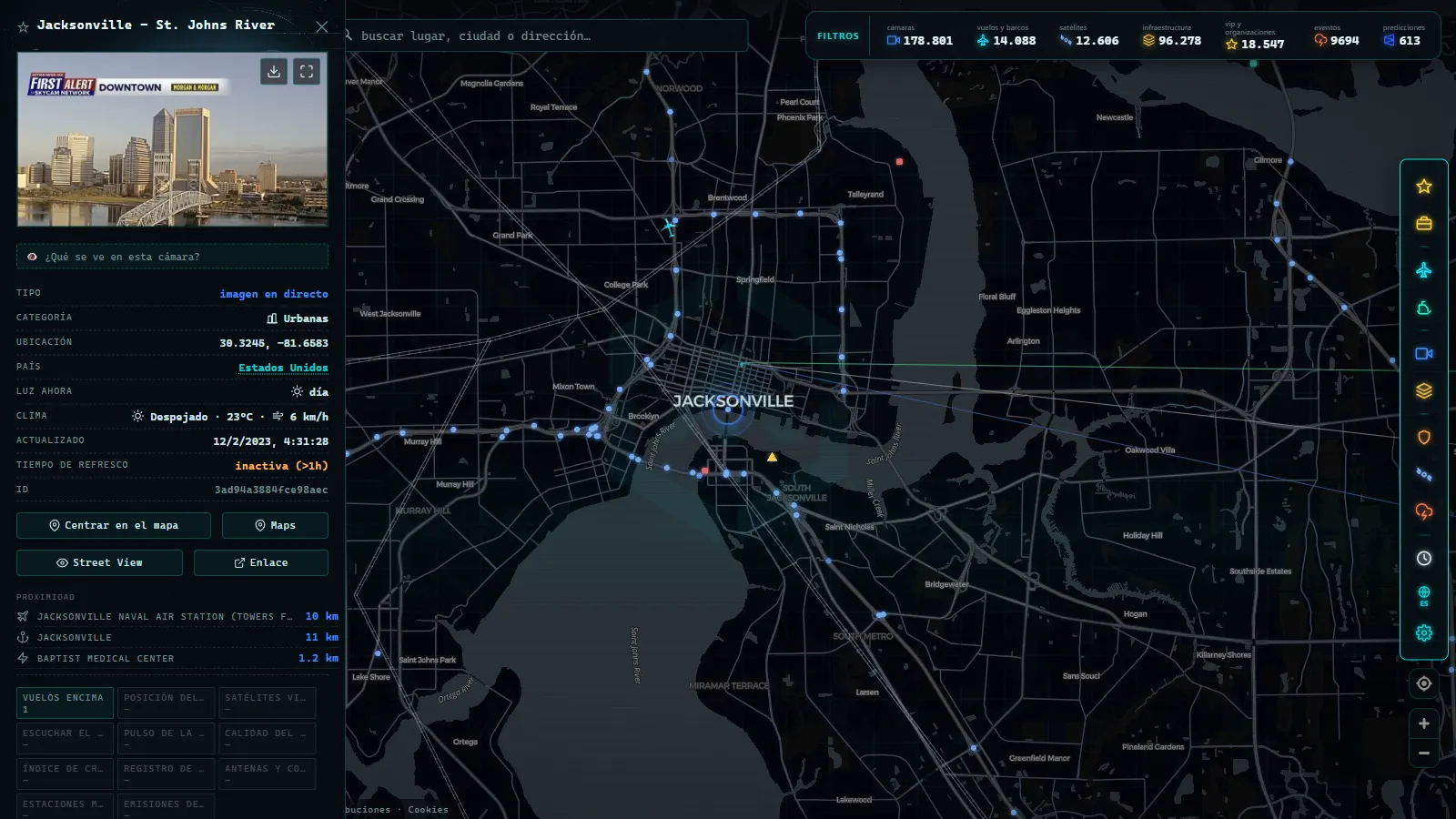Open the First Alert Downtown camera thumbnail
This screenshot has width=1456, height=819.
tap(172, 139)
